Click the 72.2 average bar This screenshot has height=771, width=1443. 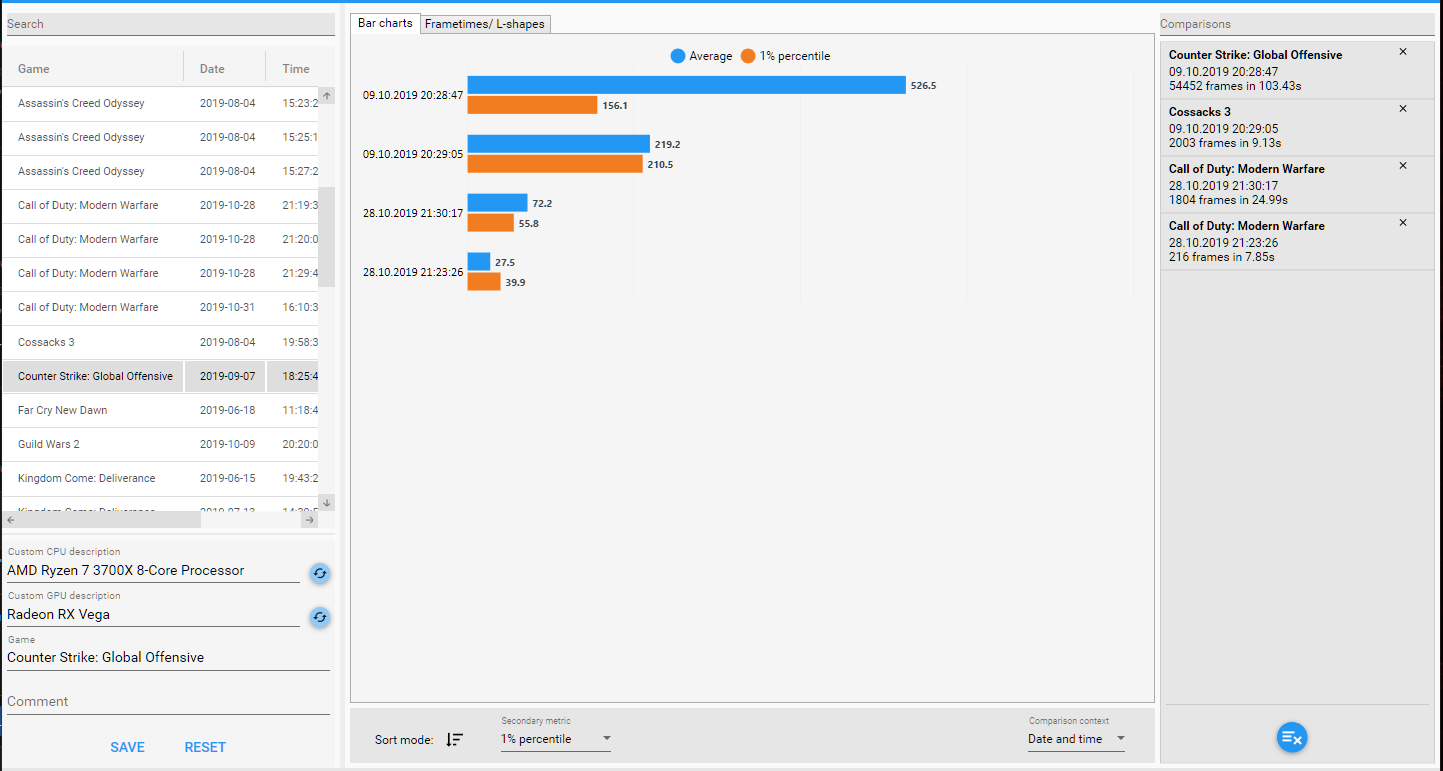tap(497, 203)
